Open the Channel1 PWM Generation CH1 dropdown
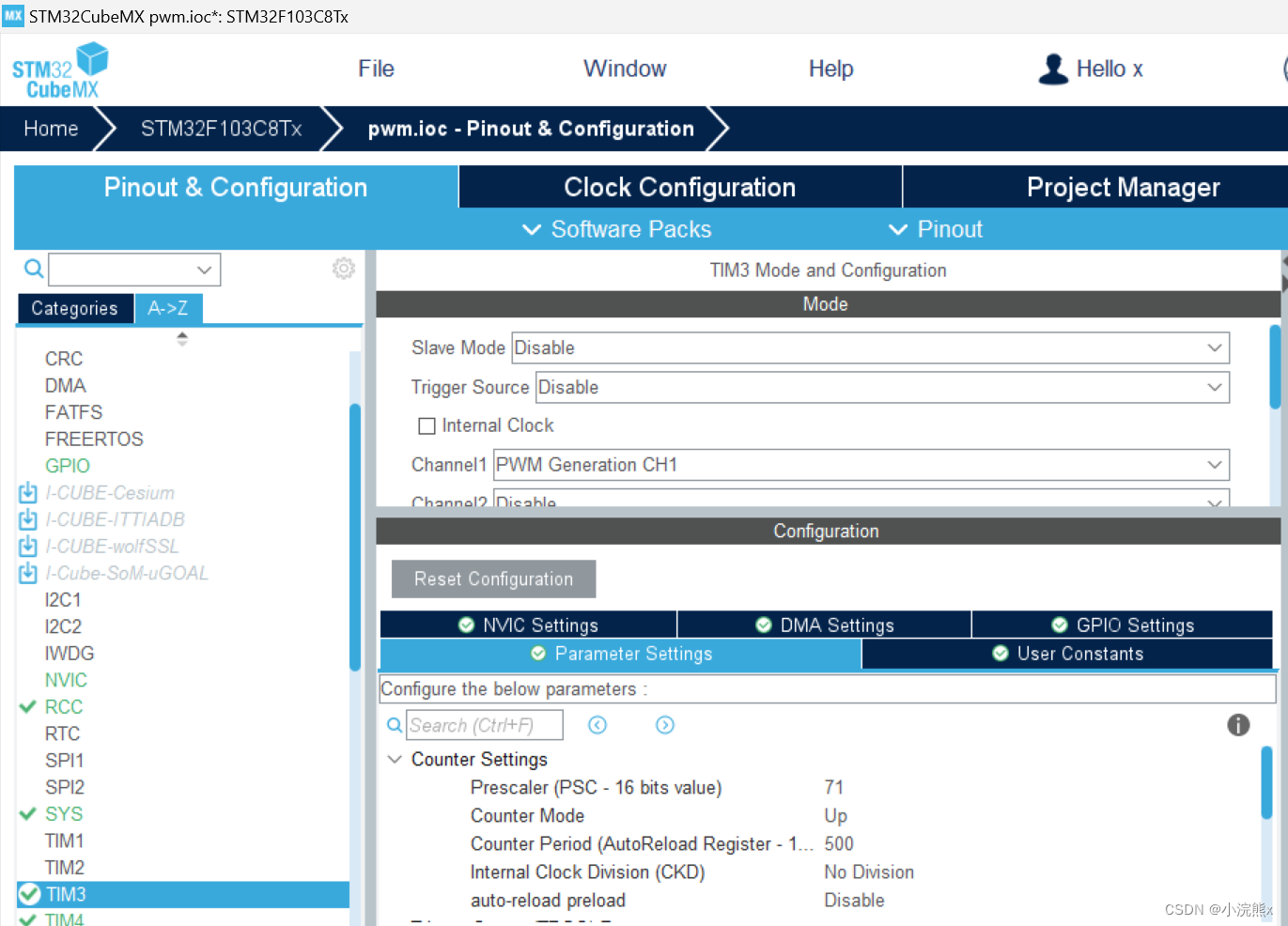The image size is (1288, 926). coord(861,465)
